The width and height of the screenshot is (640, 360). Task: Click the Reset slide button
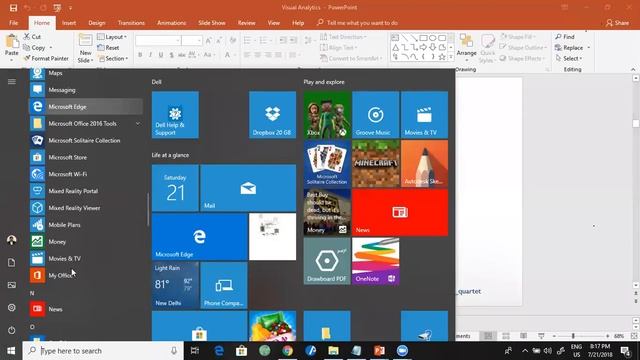[x=108, y=48]
